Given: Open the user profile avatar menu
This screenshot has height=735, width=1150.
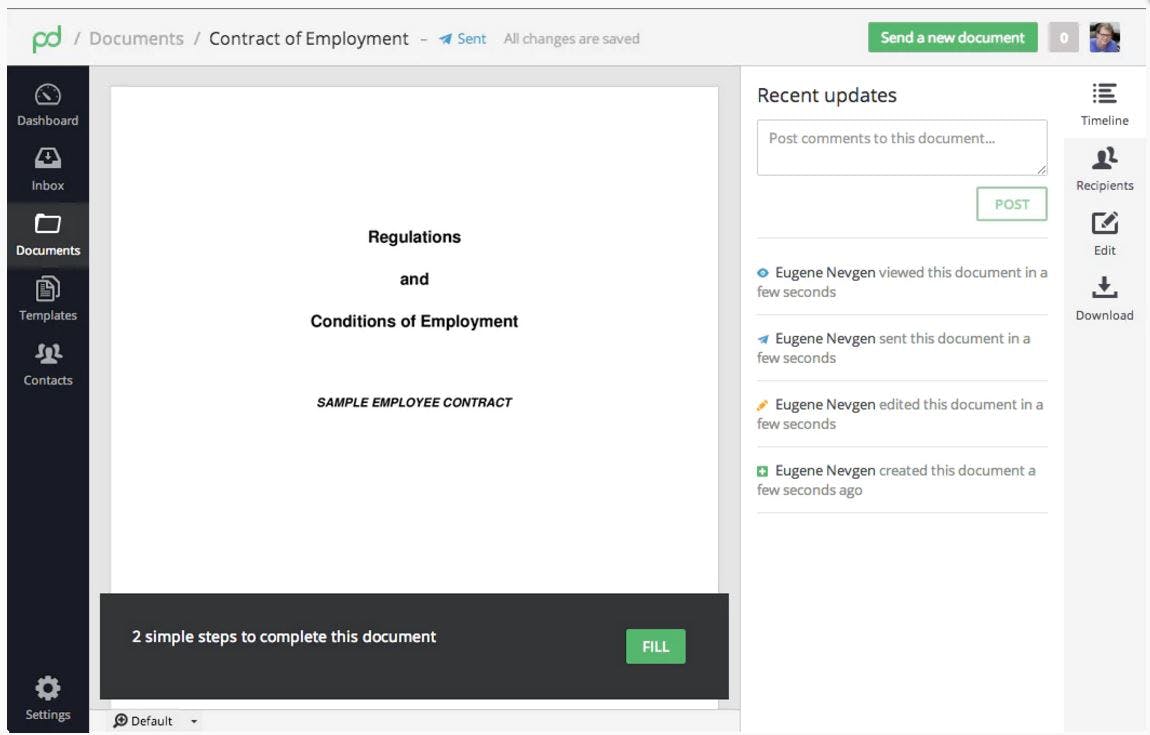Looking at the screenshot, I should (x=1105, y=37).
